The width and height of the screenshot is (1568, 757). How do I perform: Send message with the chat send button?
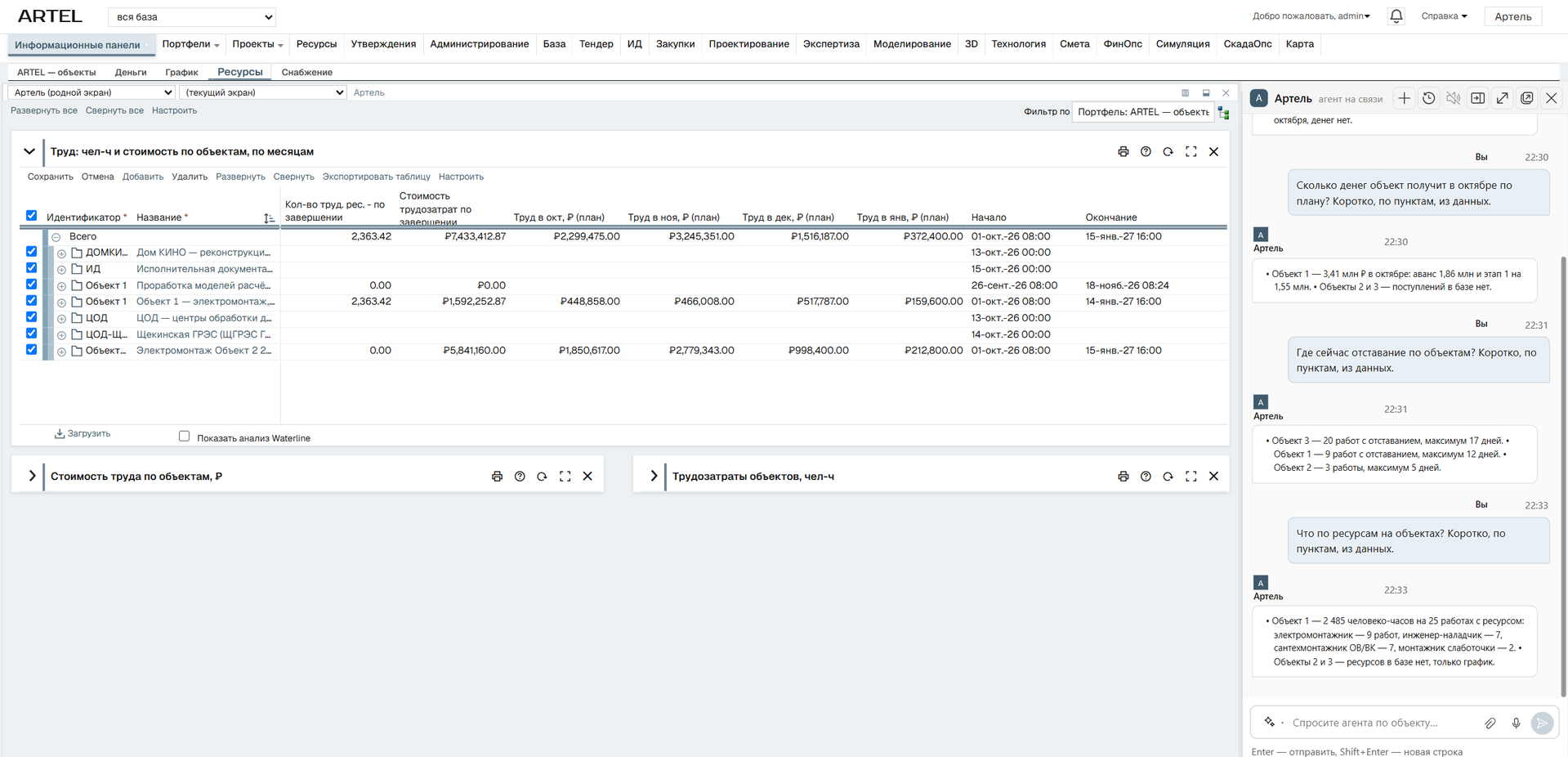[x=1541, y=723]
